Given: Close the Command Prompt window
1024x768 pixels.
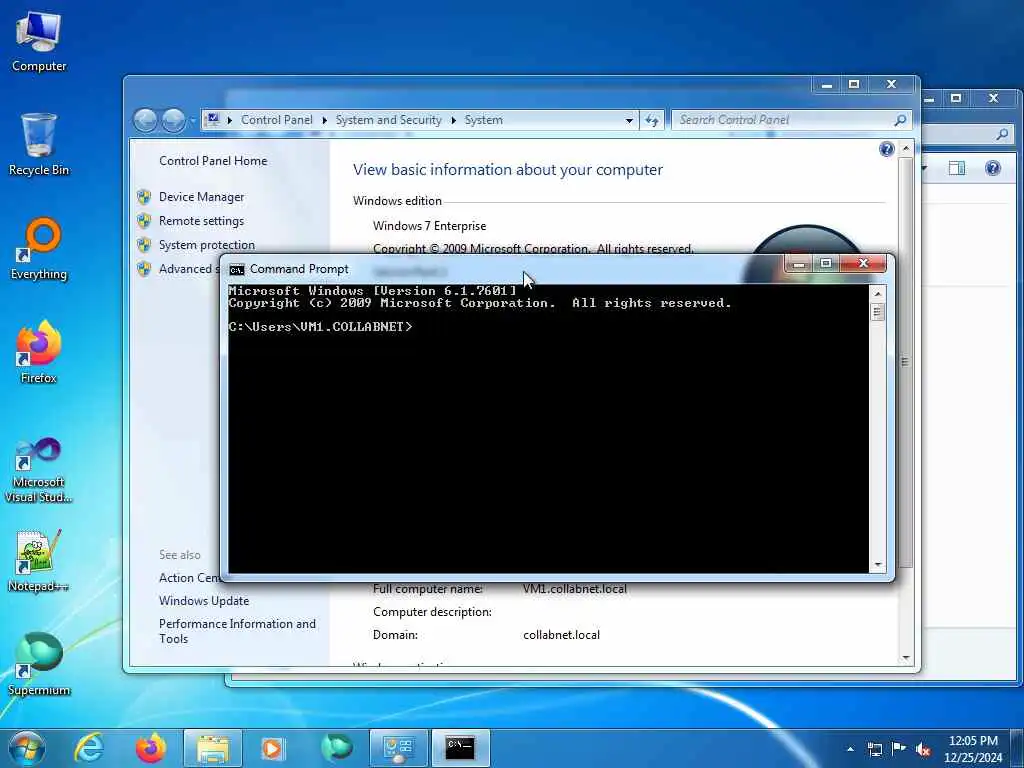Looking at the screenshot, I should [x=863, y=263].
